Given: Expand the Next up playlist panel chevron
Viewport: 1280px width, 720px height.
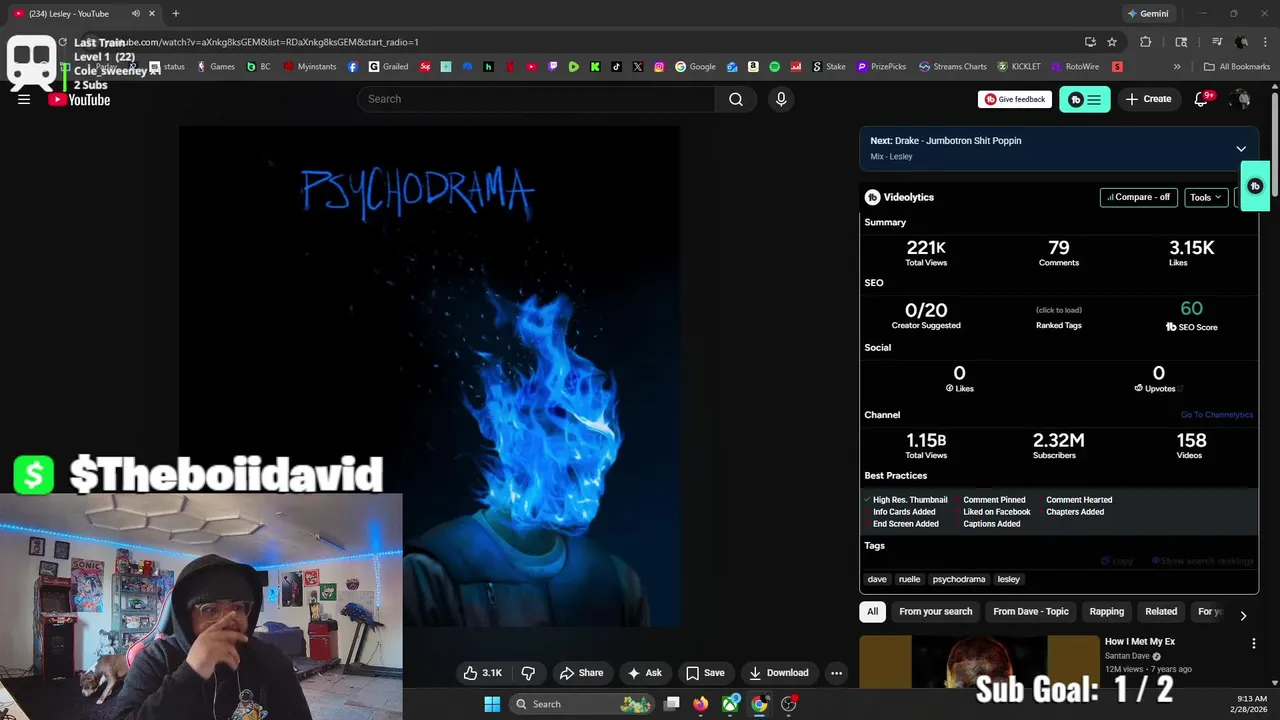Looking at the screenshot, I should 1241,149.
